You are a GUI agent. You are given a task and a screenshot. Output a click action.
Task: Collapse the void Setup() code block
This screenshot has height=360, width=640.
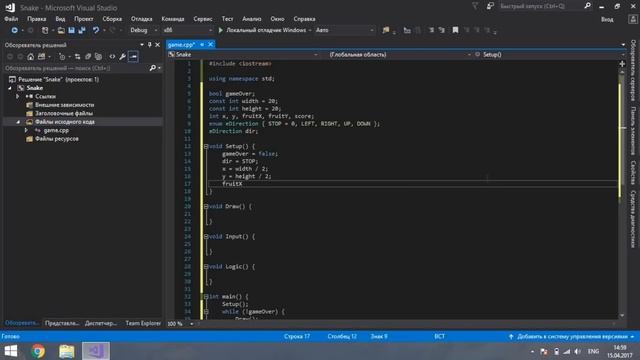[x=206, y=146]
